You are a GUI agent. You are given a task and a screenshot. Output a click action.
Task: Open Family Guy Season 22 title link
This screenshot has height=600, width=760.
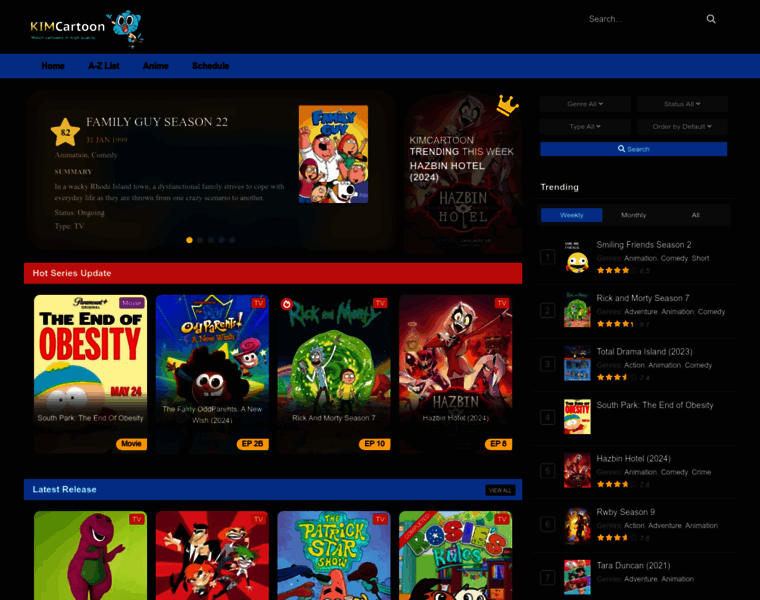point(157,122)
